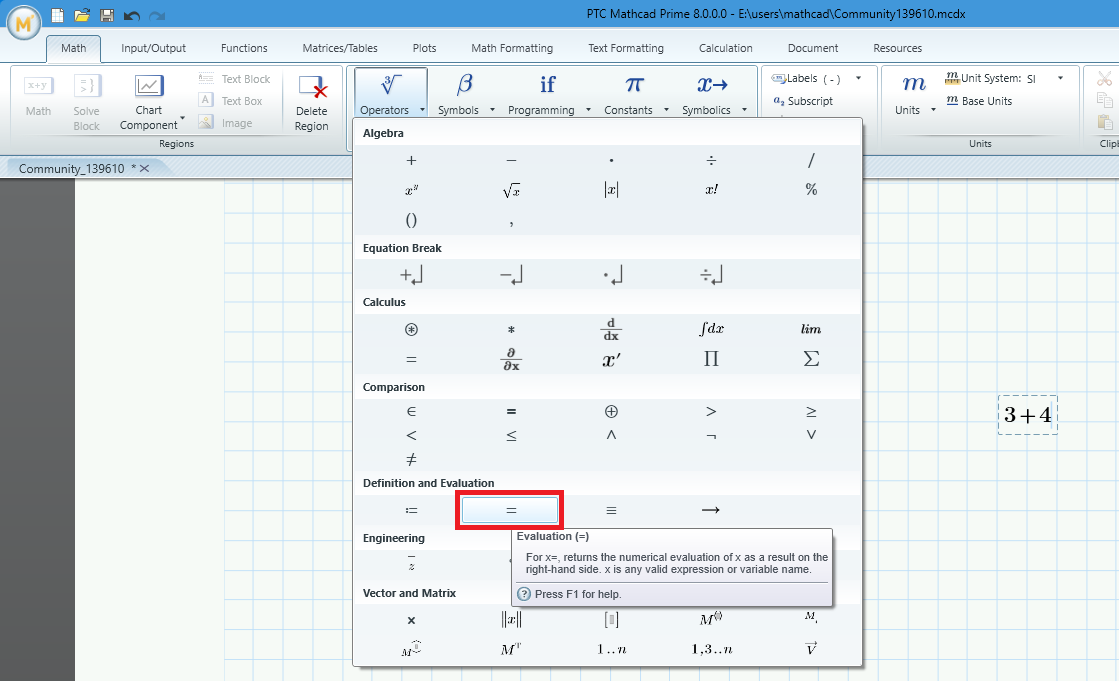Insert the matrix transpose operator
The width and height of the screenshot is (1119, 681).
[511, 648]
